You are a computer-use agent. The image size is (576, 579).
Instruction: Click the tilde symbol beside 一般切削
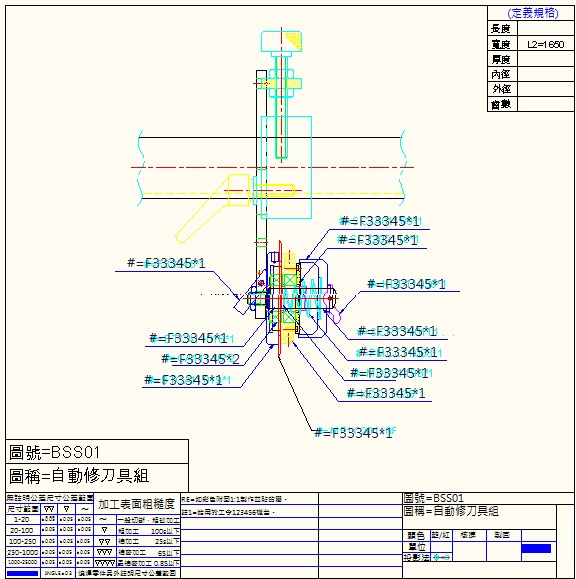coord(105,520)
